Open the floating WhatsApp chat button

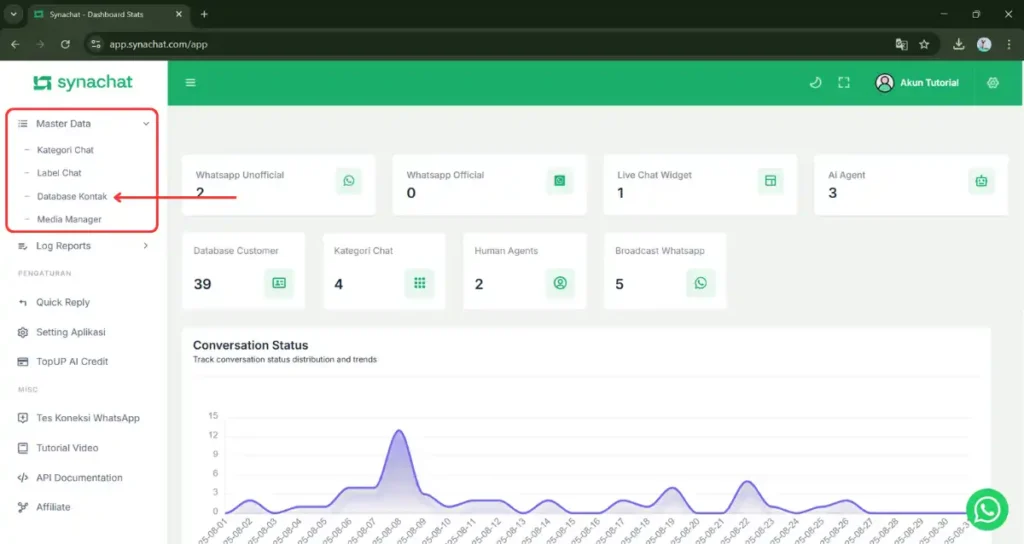(x=987, y=509)
